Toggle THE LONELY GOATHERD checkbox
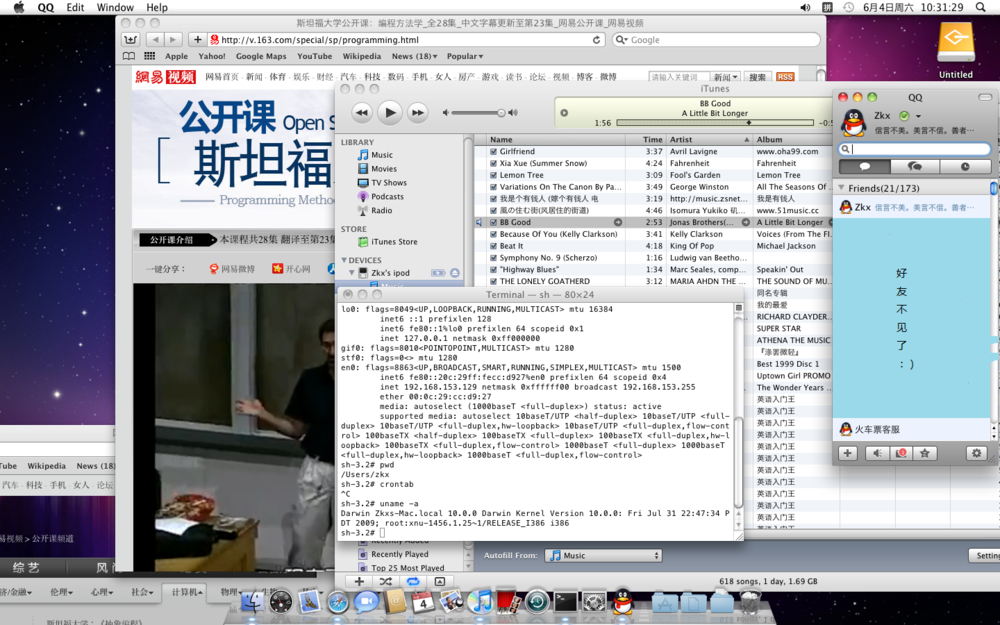1000x625 pixels. click(494, 281)
